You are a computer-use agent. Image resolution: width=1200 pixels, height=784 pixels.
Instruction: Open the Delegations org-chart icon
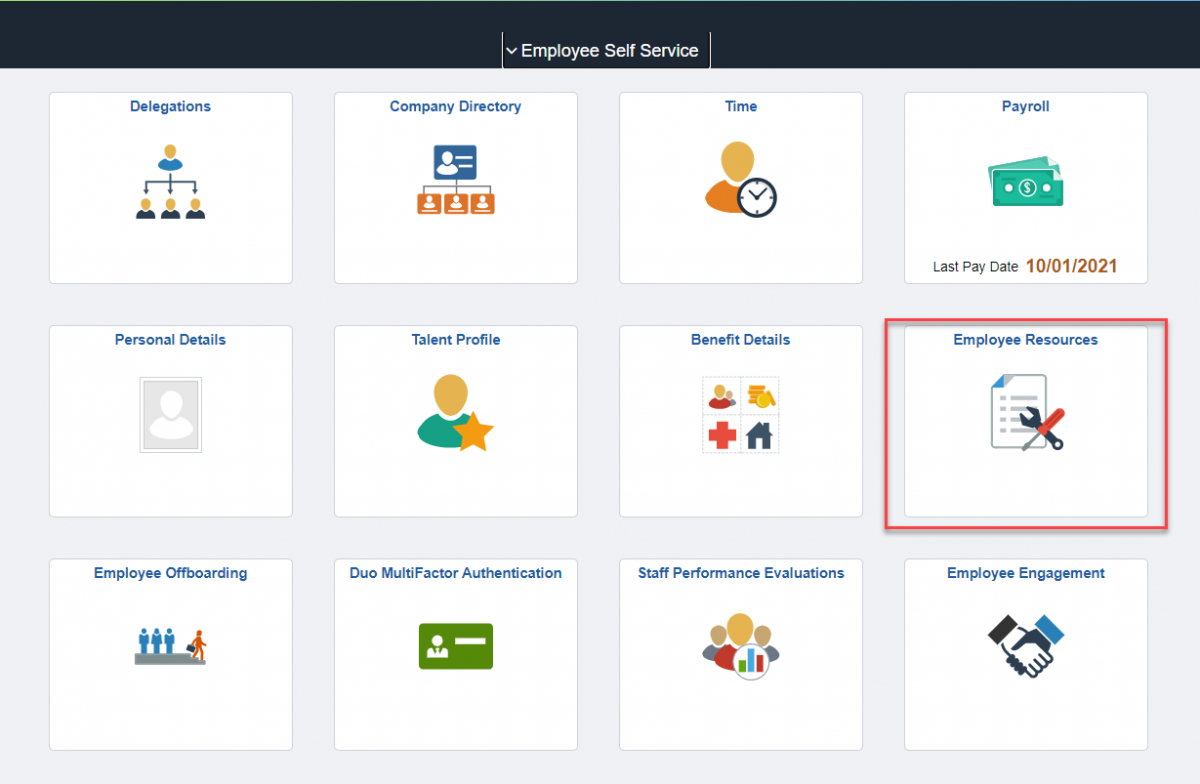click(170, 182)
